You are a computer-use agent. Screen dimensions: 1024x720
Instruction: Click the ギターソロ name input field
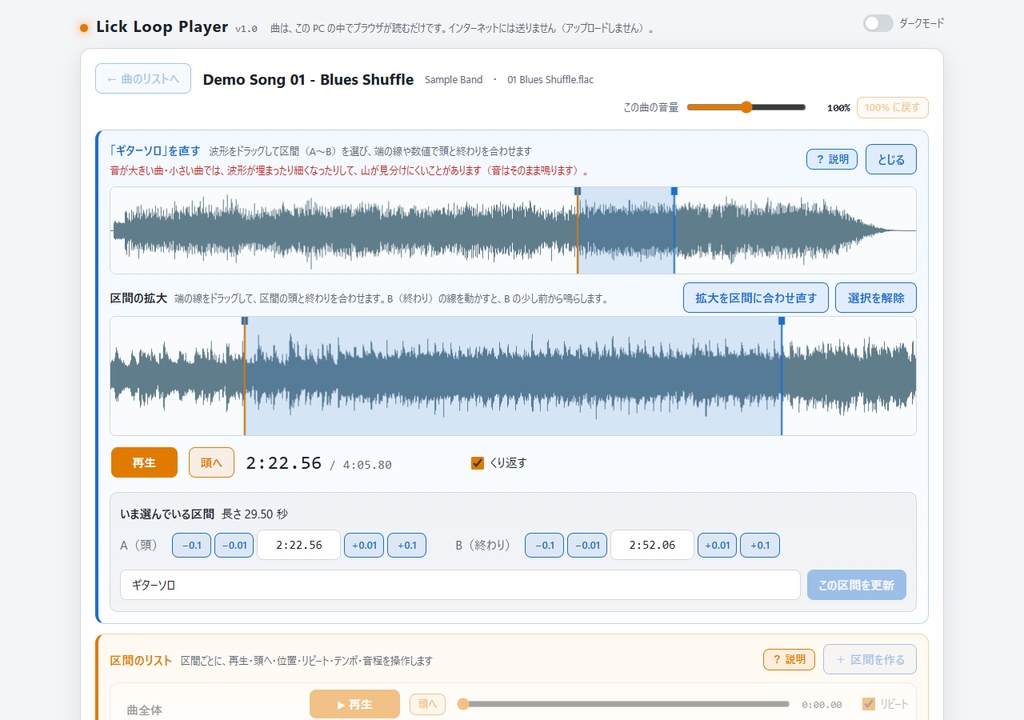(460, 585)
